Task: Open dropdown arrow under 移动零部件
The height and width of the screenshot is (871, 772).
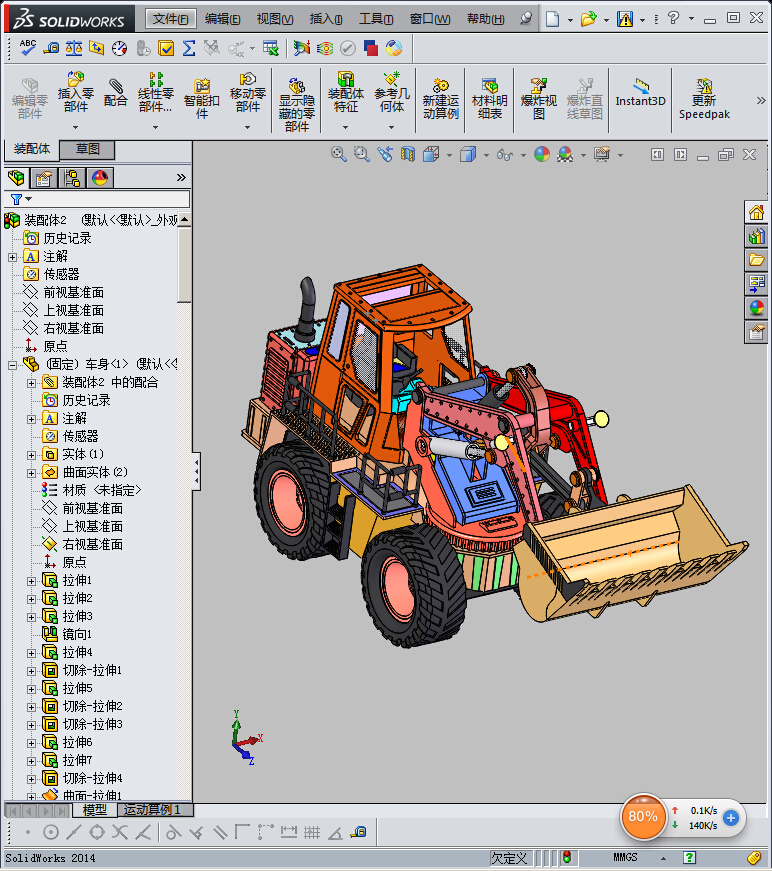Action: (x=248, y=127)
